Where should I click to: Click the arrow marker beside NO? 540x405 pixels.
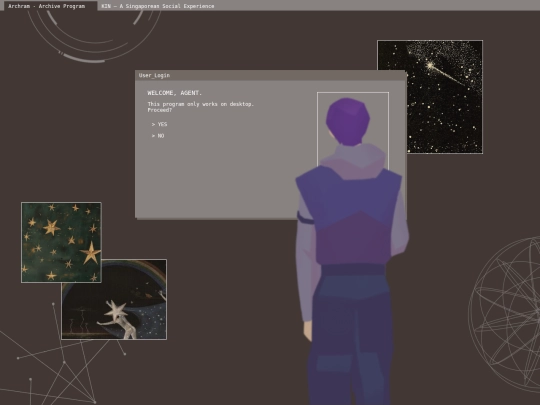(x=153, y=136)
